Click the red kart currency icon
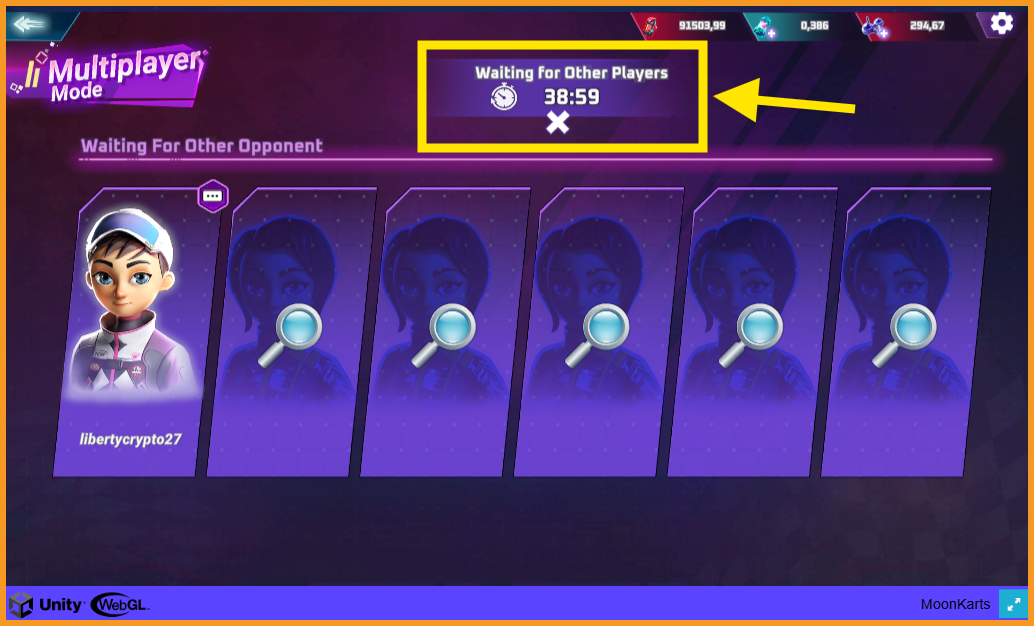This screenshot has width=1034, height=626. tap(651, 26)
